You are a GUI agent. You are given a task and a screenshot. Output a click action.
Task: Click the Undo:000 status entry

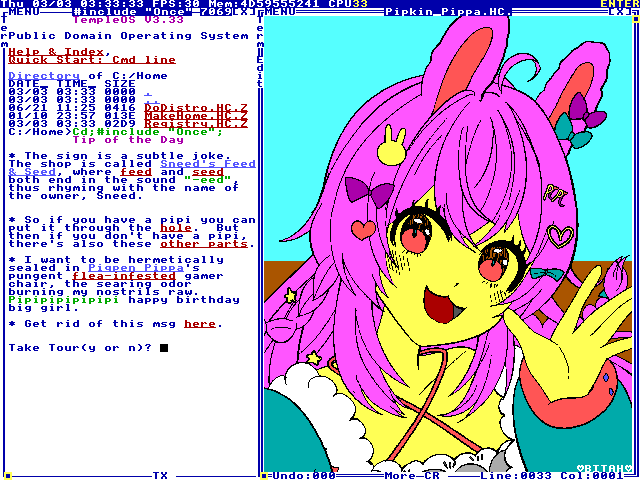(x=304, y=476)
